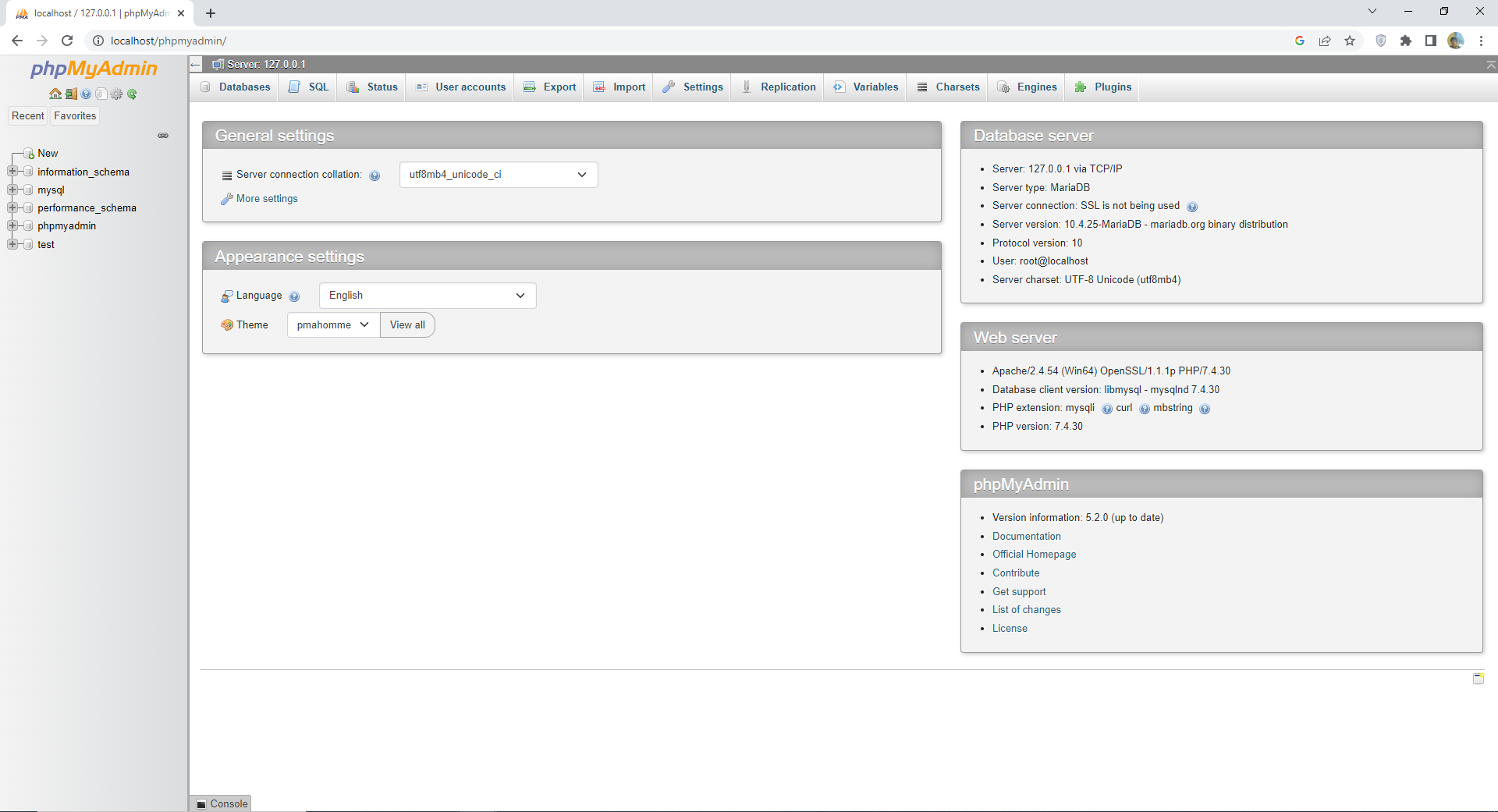
Task: Click the Google icon in address bar
Action: pyautogui.click(x=1300, y=41)
